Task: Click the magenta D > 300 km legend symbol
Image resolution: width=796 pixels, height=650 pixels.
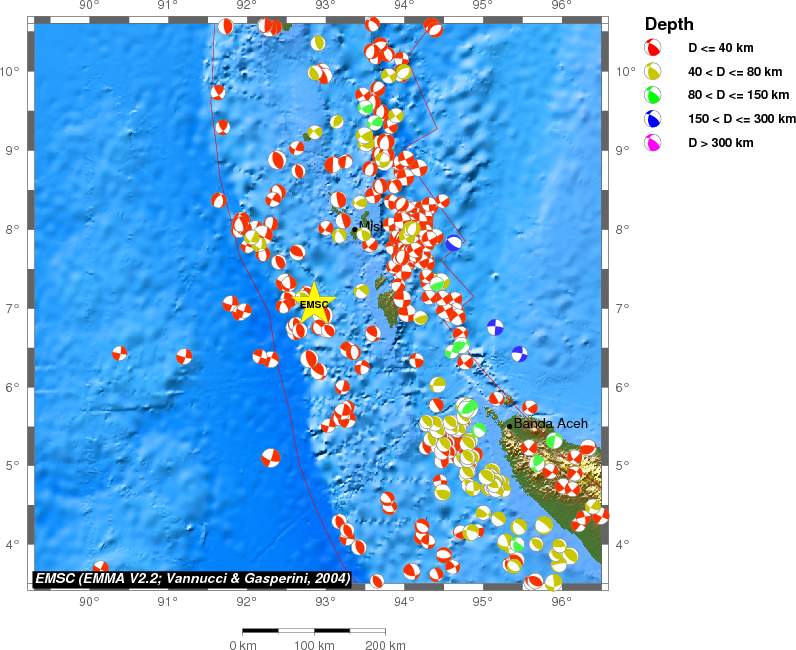Action: [x=653, y=143]
